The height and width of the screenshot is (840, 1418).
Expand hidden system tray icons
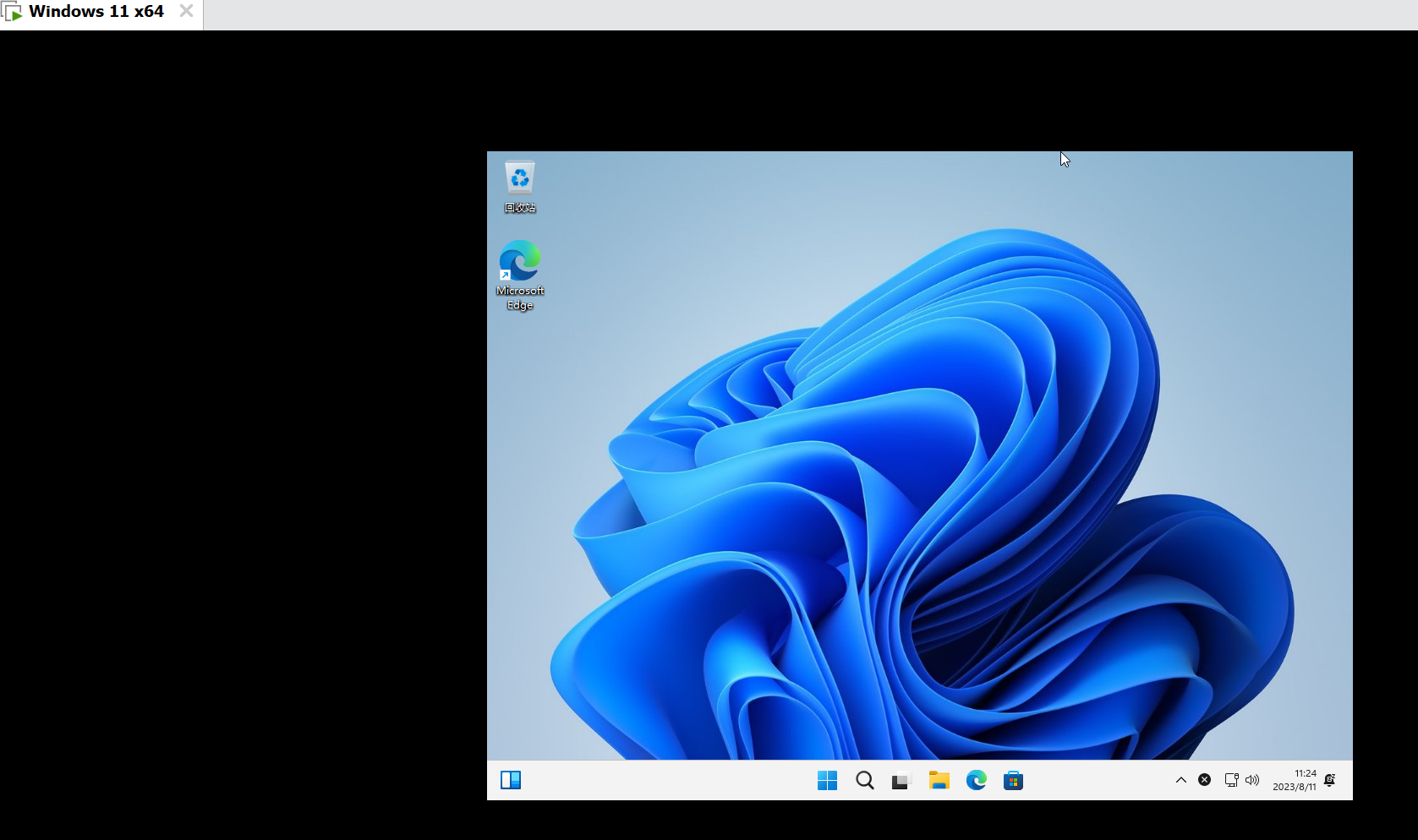click(1181, 780)
